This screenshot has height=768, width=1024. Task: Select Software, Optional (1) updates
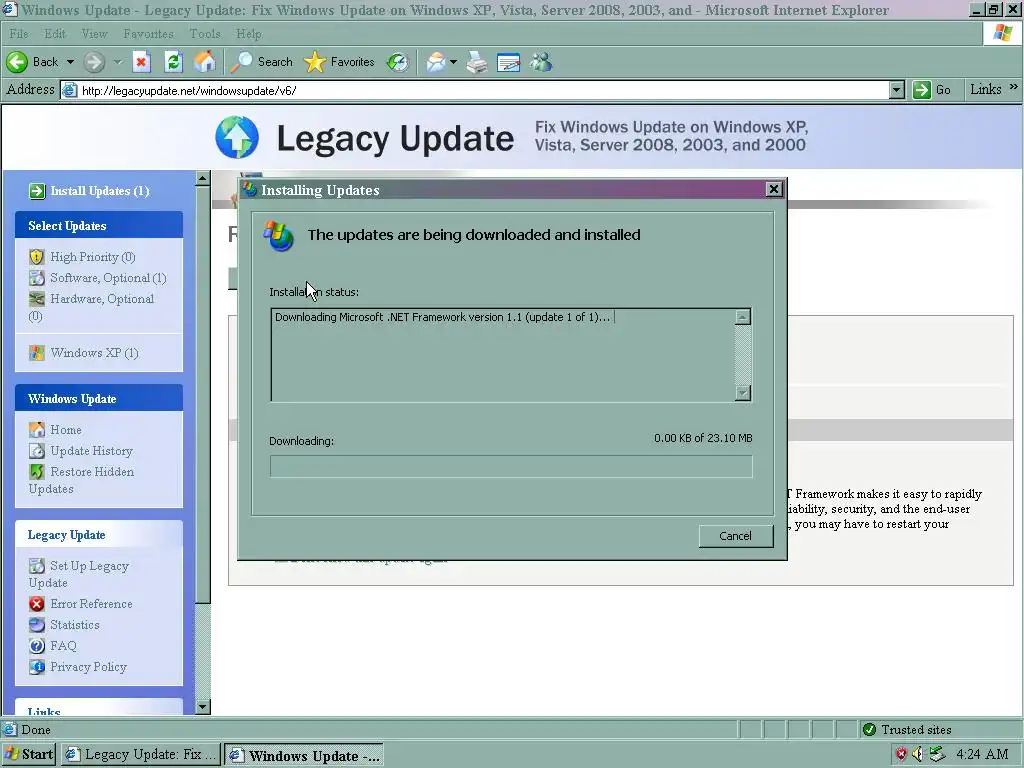[108, 278]
